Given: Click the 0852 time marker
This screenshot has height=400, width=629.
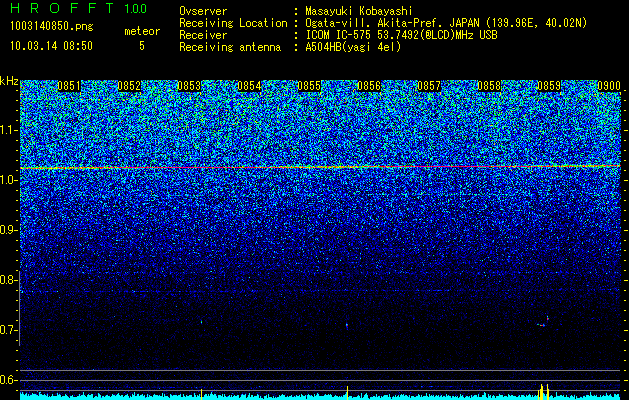Looking at the screenshot, I should pyautogui.click(x=129, y=86).
